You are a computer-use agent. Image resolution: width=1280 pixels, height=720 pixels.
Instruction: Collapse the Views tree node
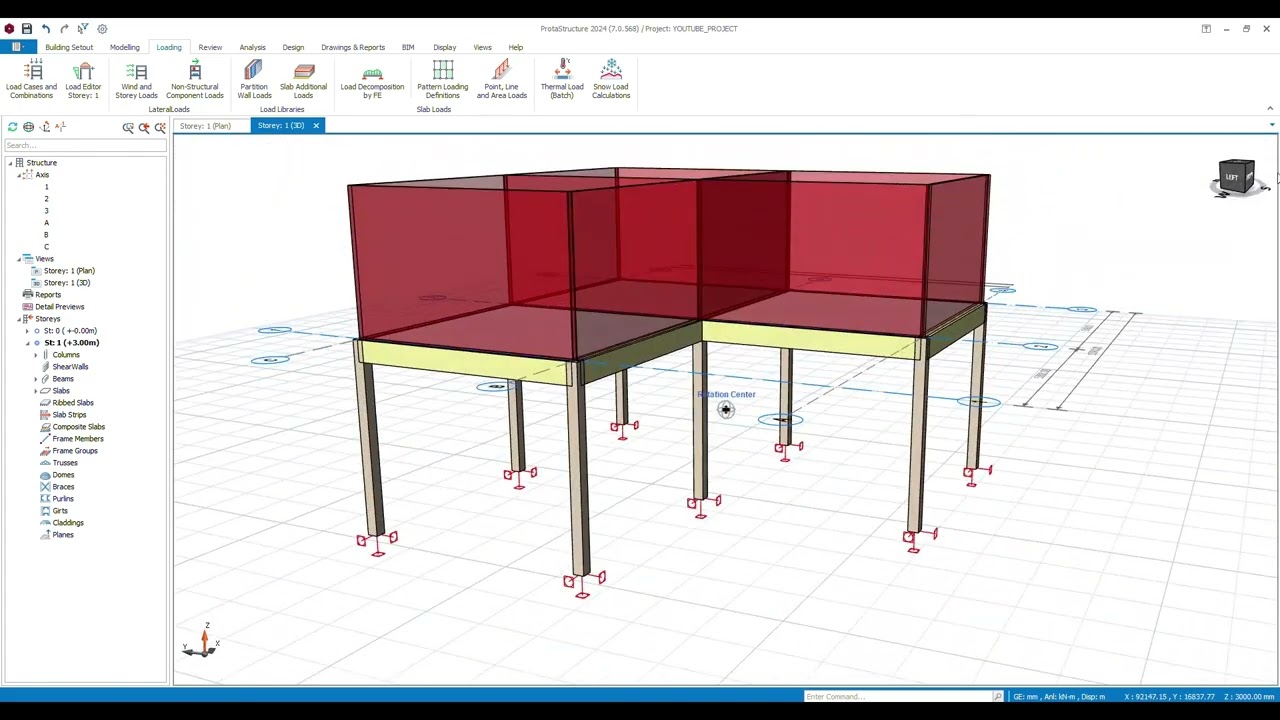(x=19, y=259)
